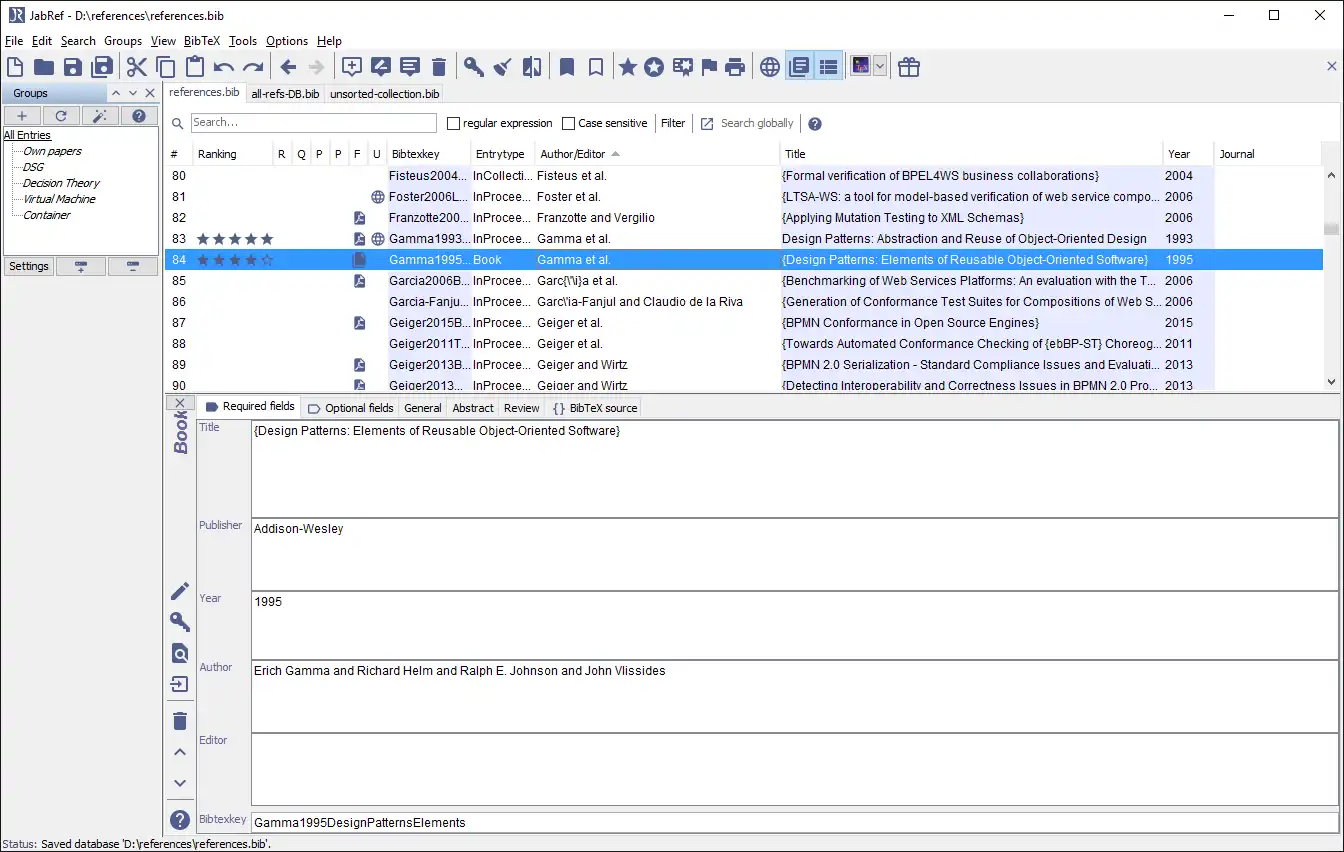Click the pencil icon in entry editor sidebar
The height and width of the screenshot is (852, 1344).
point(180,591)
